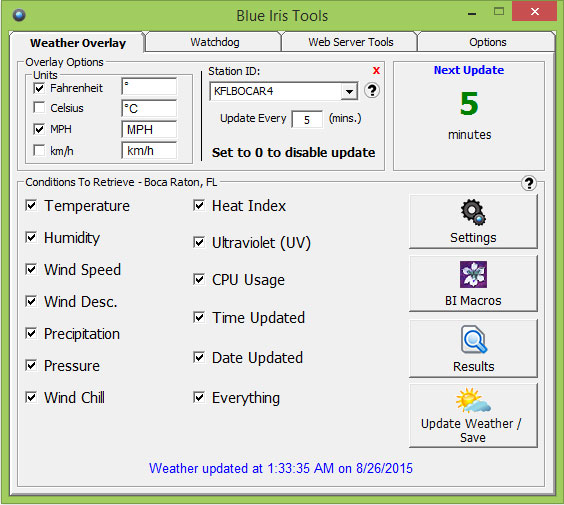Click the Results button label
The height and width of the screenshot is (505, 564).
point(473,366)
